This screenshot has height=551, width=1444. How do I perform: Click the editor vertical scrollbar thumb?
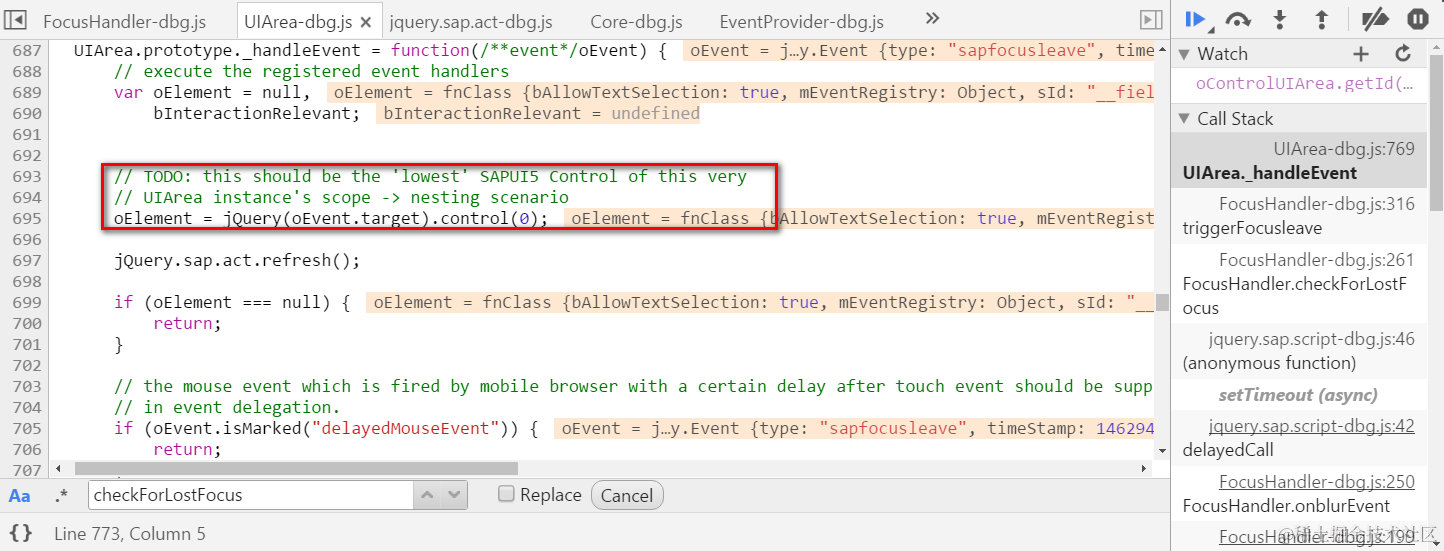click(x=1162, y=303)
